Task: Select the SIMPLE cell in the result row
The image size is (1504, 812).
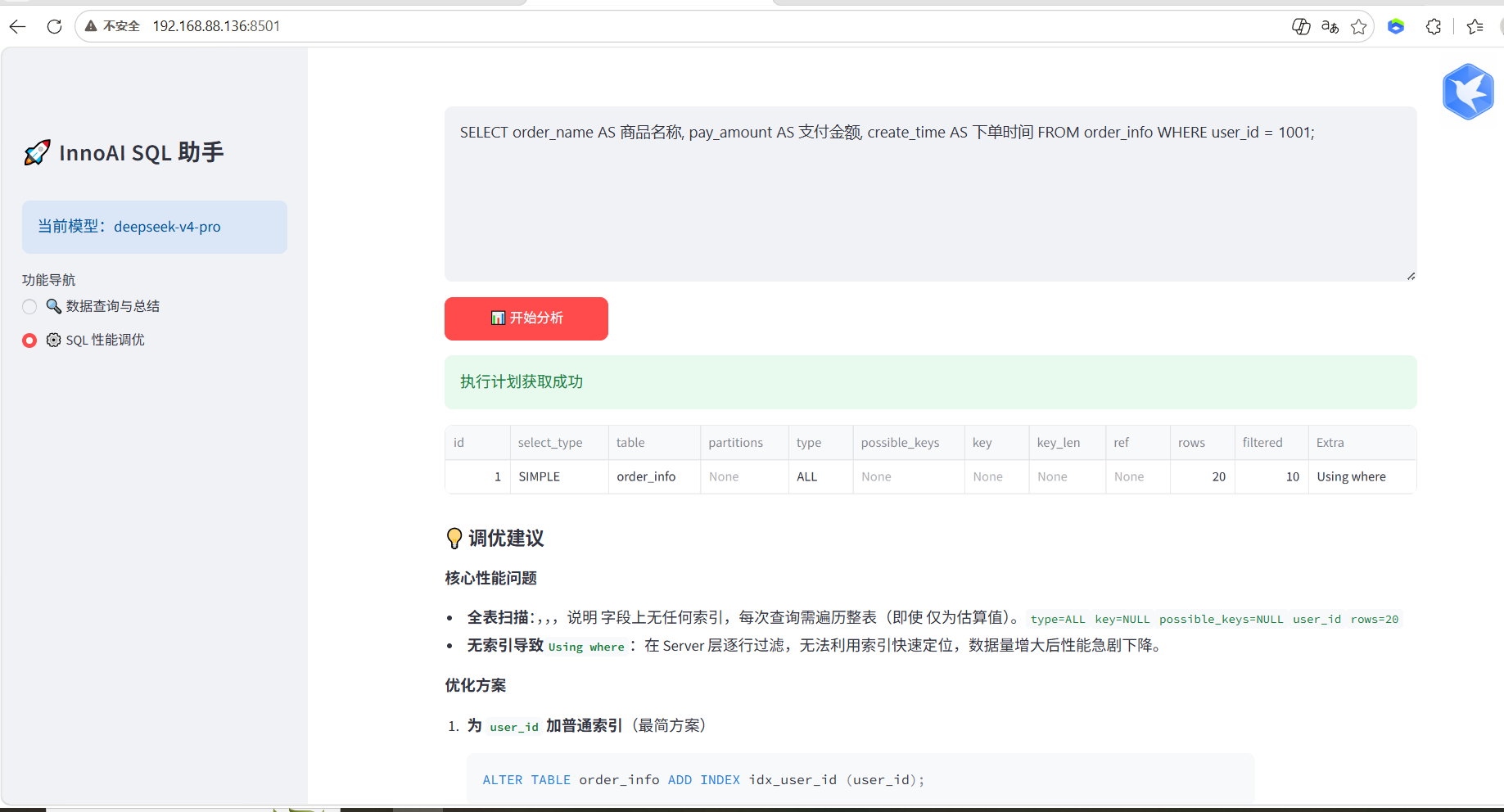Action: pyautogui.click(x=559, y=476)
